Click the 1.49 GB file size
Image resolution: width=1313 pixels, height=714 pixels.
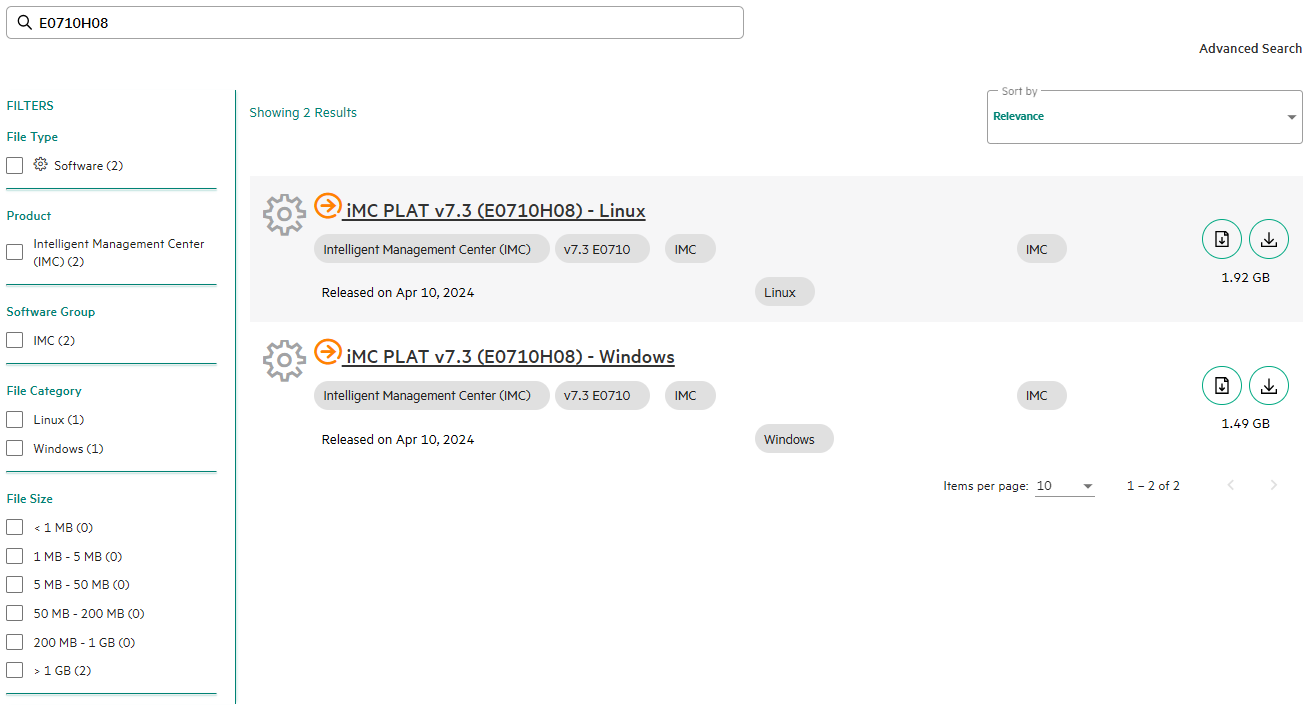coord(1245,423)
